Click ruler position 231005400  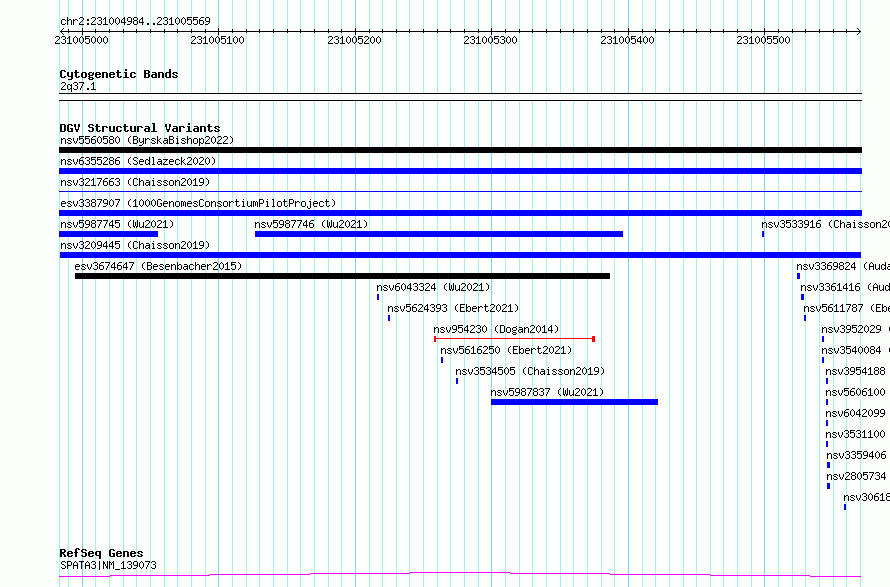tap(628, 40)
